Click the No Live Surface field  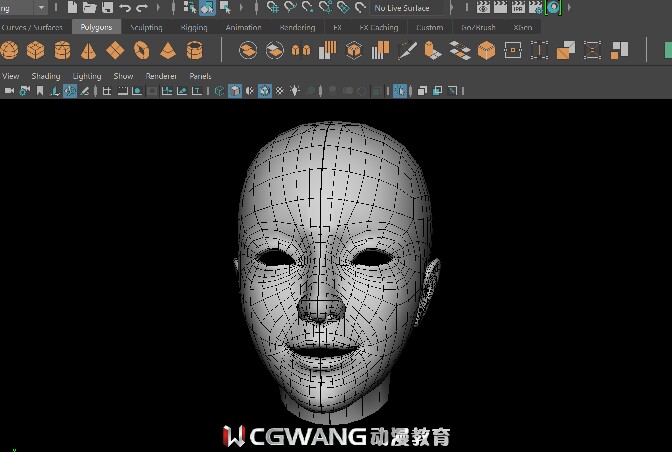point(407,8)
